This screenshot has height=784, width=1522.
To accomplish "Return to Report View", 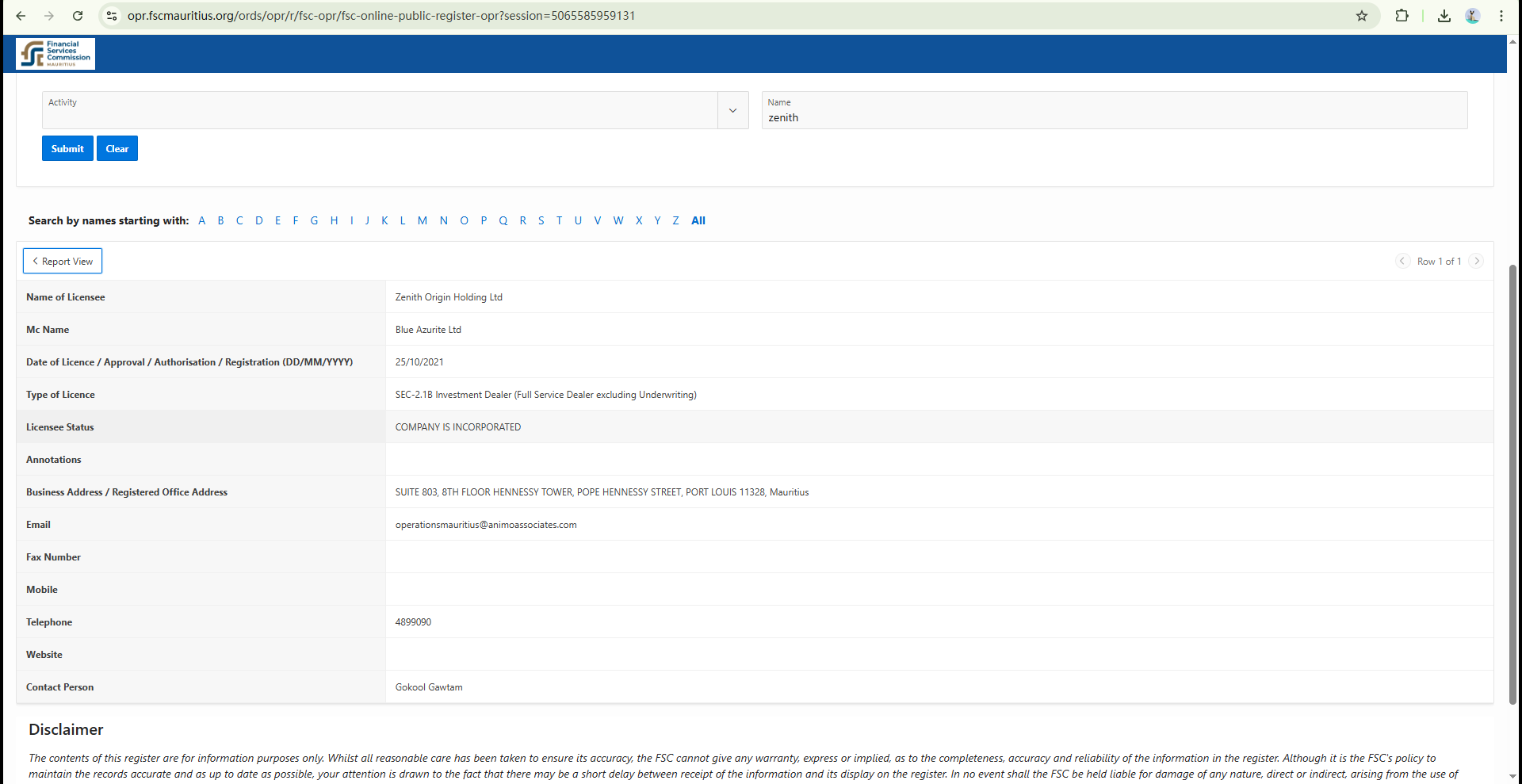I will tap(63, 261).
